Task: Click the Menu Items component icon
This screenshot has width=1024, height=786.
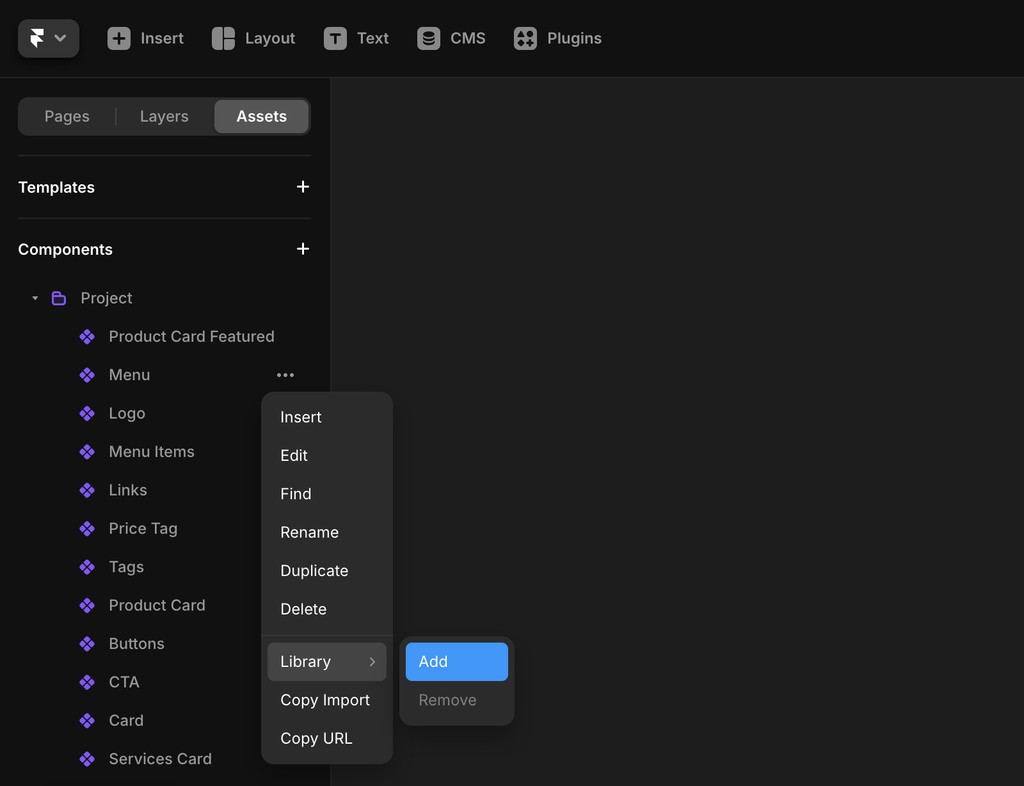Action: point(87,451)
